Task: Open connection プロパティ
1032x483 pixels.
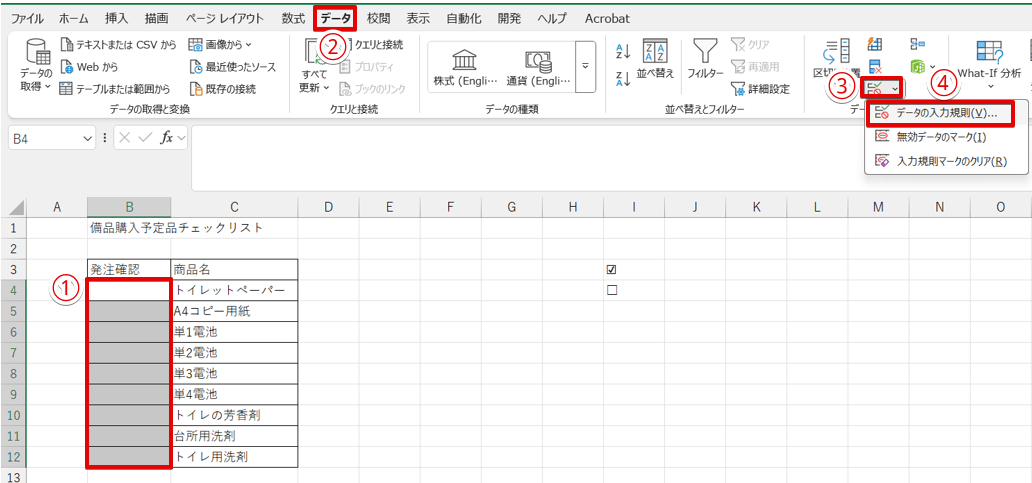Action: (367, 66)
